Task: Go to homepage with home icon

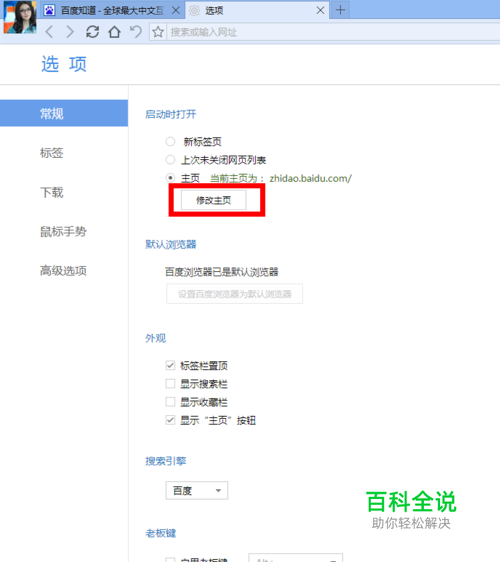Action: click(x=114, y=32)
